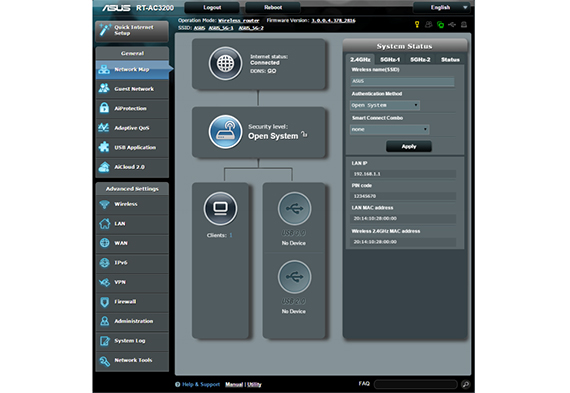
Task: Click the IPv6 sidebar icon
Action: [x=105, y=262]
